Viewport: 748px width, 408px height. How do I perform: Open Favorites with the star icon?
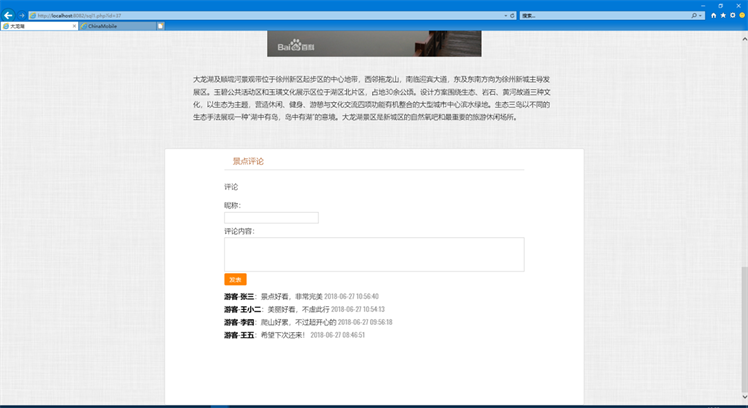pyautogui.click(x=721, y=16)
